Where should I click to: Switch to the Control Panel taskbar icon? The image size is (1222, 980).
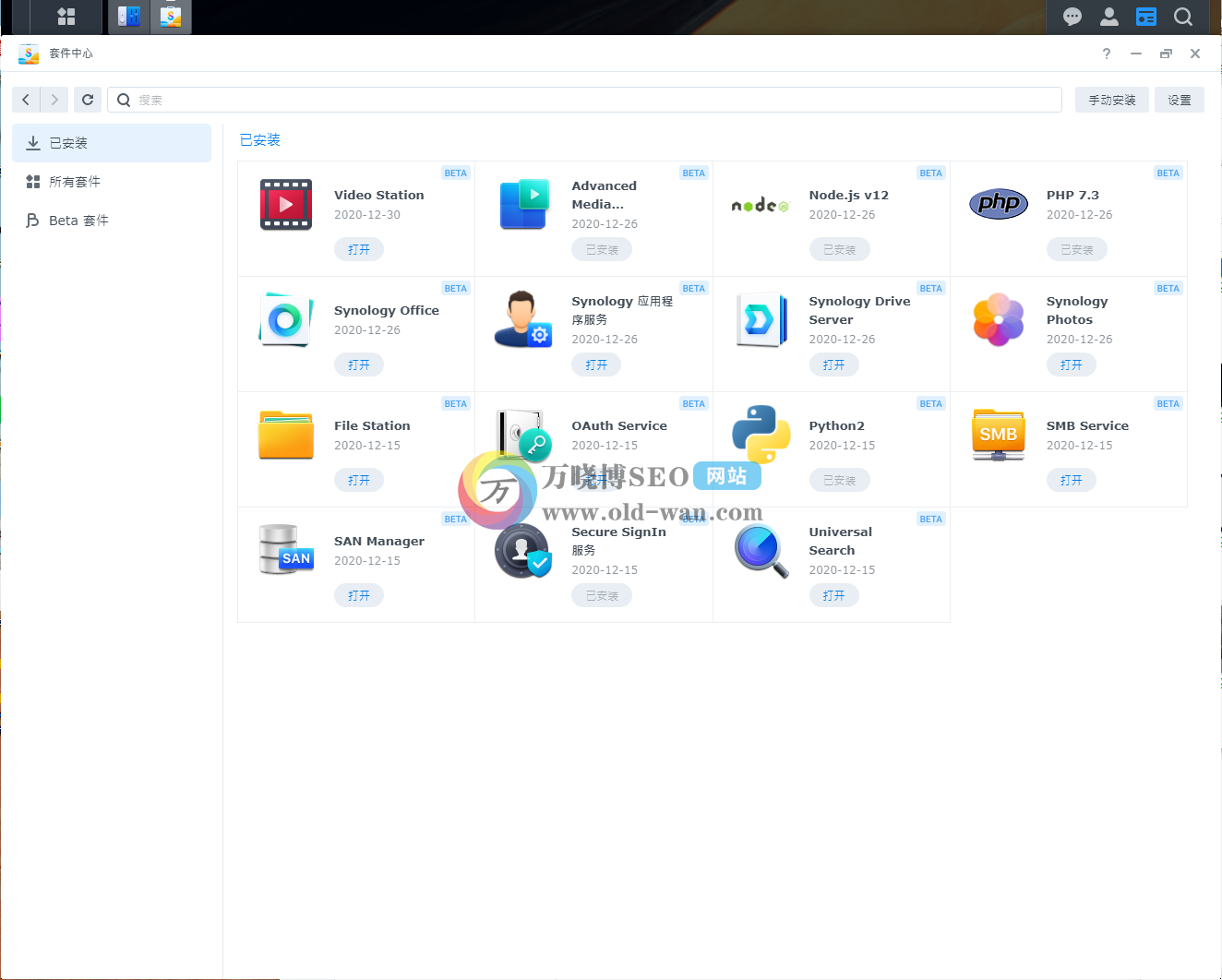(129, 17)
